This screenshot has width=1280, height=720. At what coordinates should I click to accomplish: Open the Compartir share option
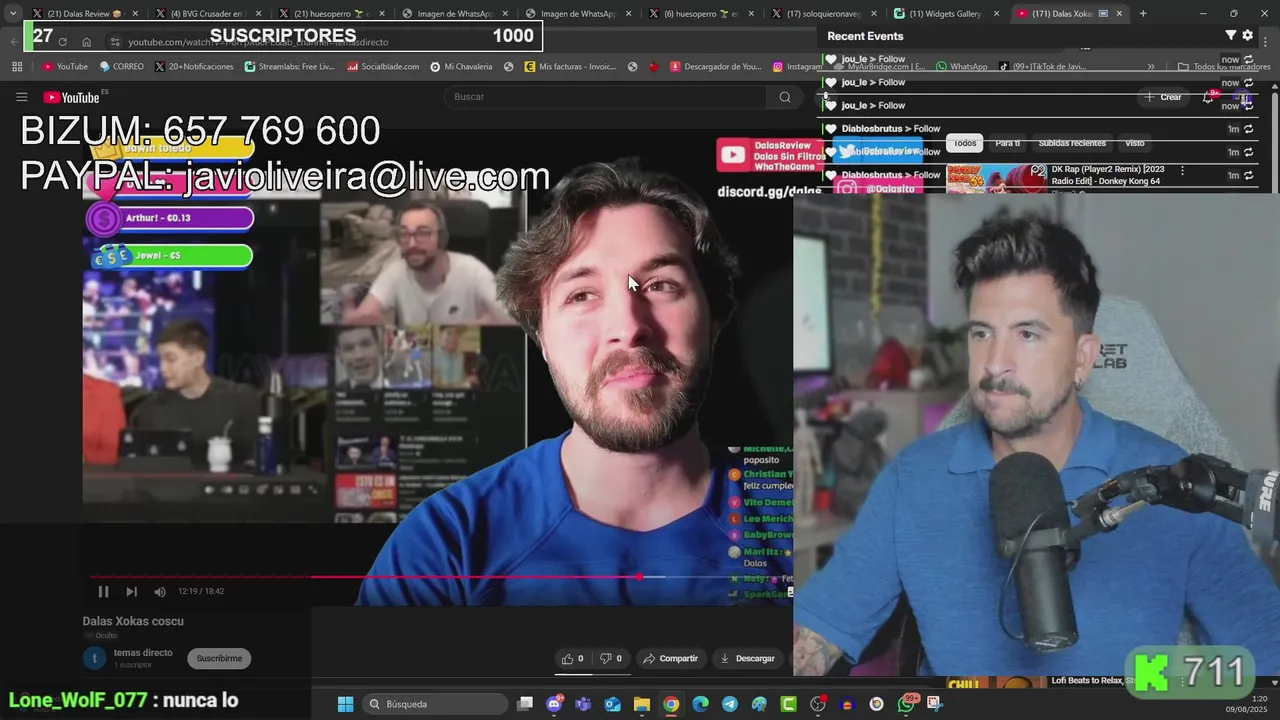point(670,658)
